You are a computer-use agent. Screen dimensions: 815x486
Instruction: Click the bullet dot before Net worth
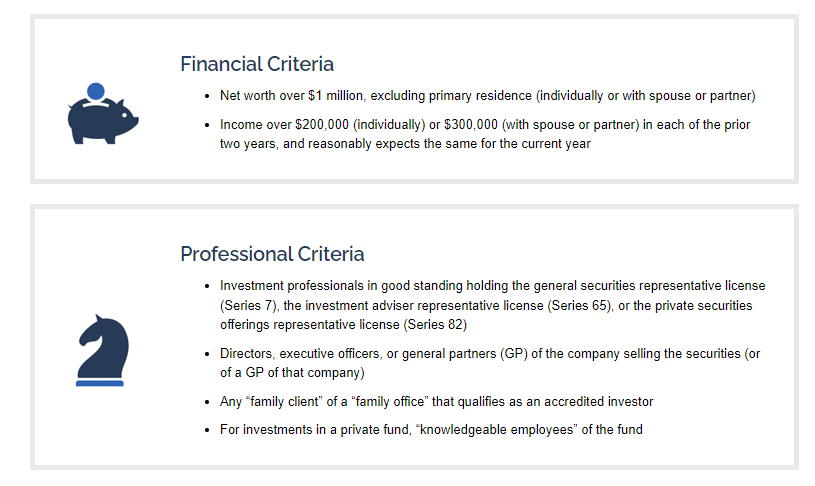pyautogui.click(x=207, y=96)
